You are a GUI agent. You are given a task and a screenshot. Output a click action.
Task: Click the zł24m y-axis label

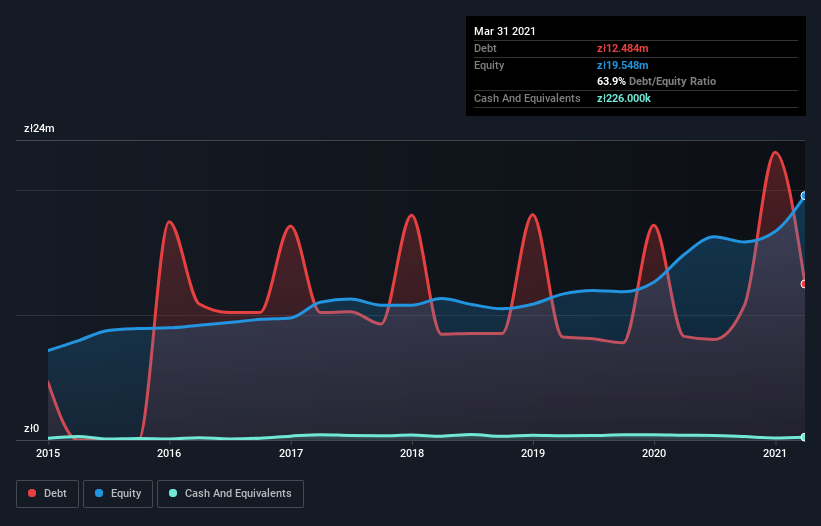(39, 128)
